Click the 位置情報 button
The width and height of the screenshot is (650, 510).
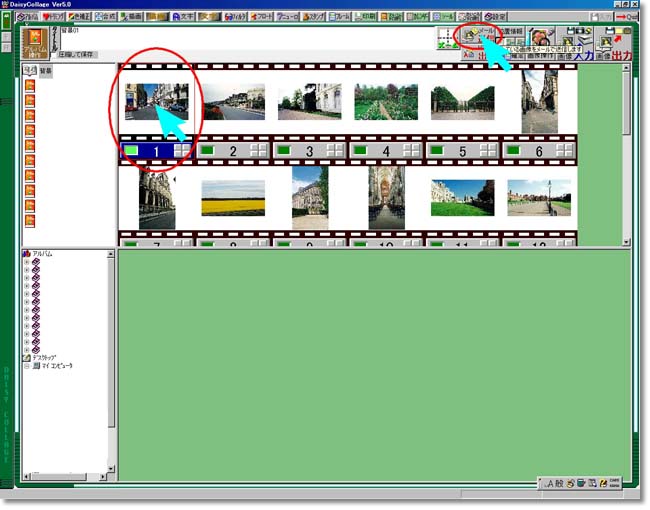[x=511, y=32]
